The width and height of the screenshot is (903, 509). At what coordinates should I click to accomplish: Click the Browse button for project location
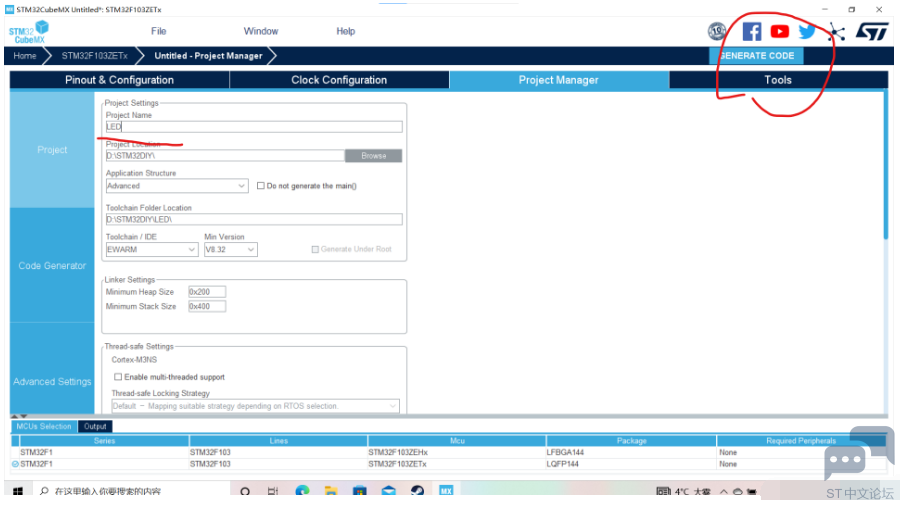[x=373, y=156]
